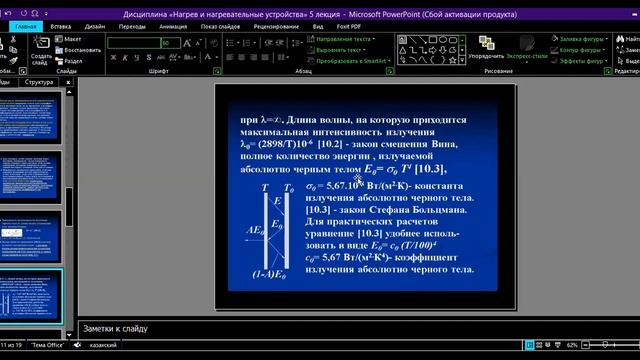Open line spacing dropdown
The width and height of the screenshot is (640, 360).
(x=297, y=43)
